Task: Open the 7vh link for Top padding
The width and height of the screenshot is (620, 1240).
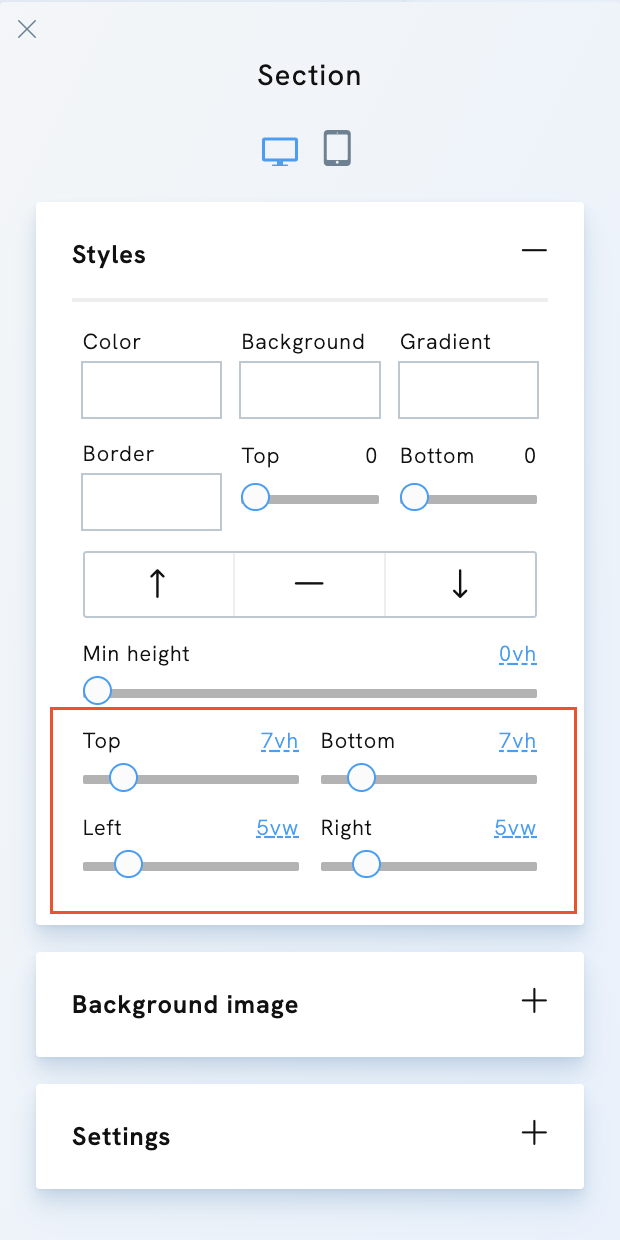Action: (279, 741)
